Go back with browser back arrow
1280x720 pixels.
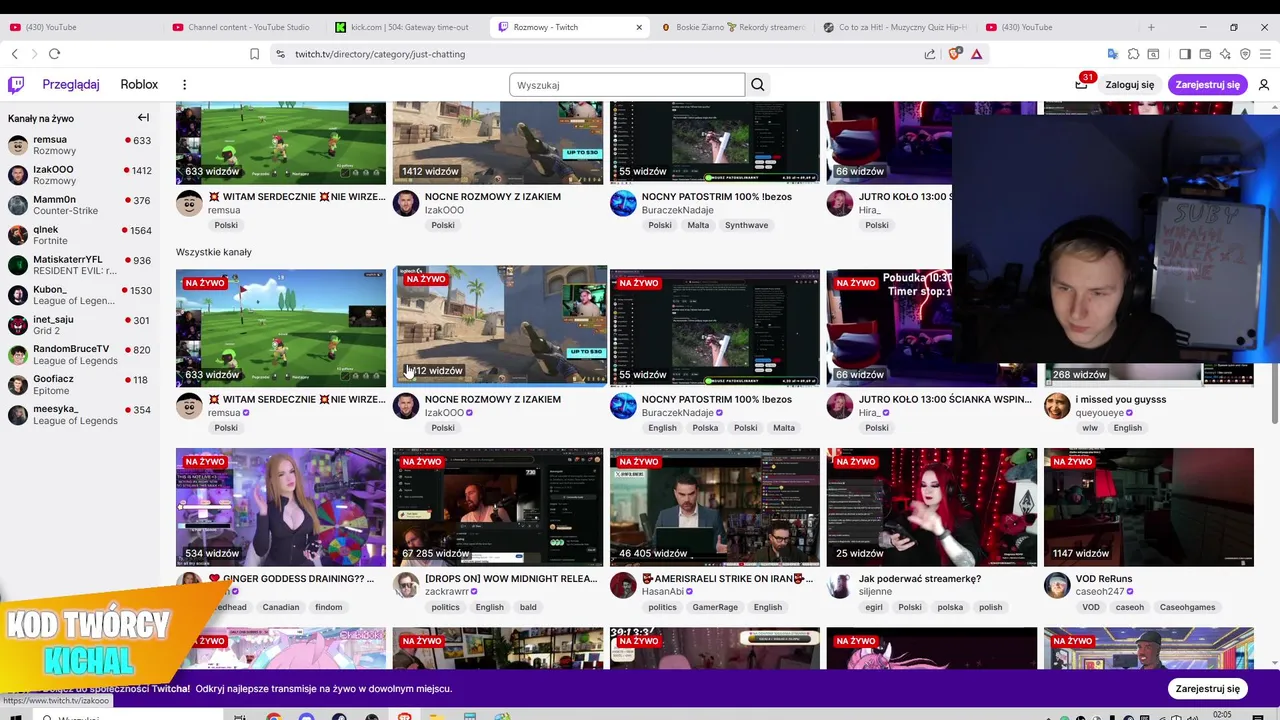coord(14,54)
